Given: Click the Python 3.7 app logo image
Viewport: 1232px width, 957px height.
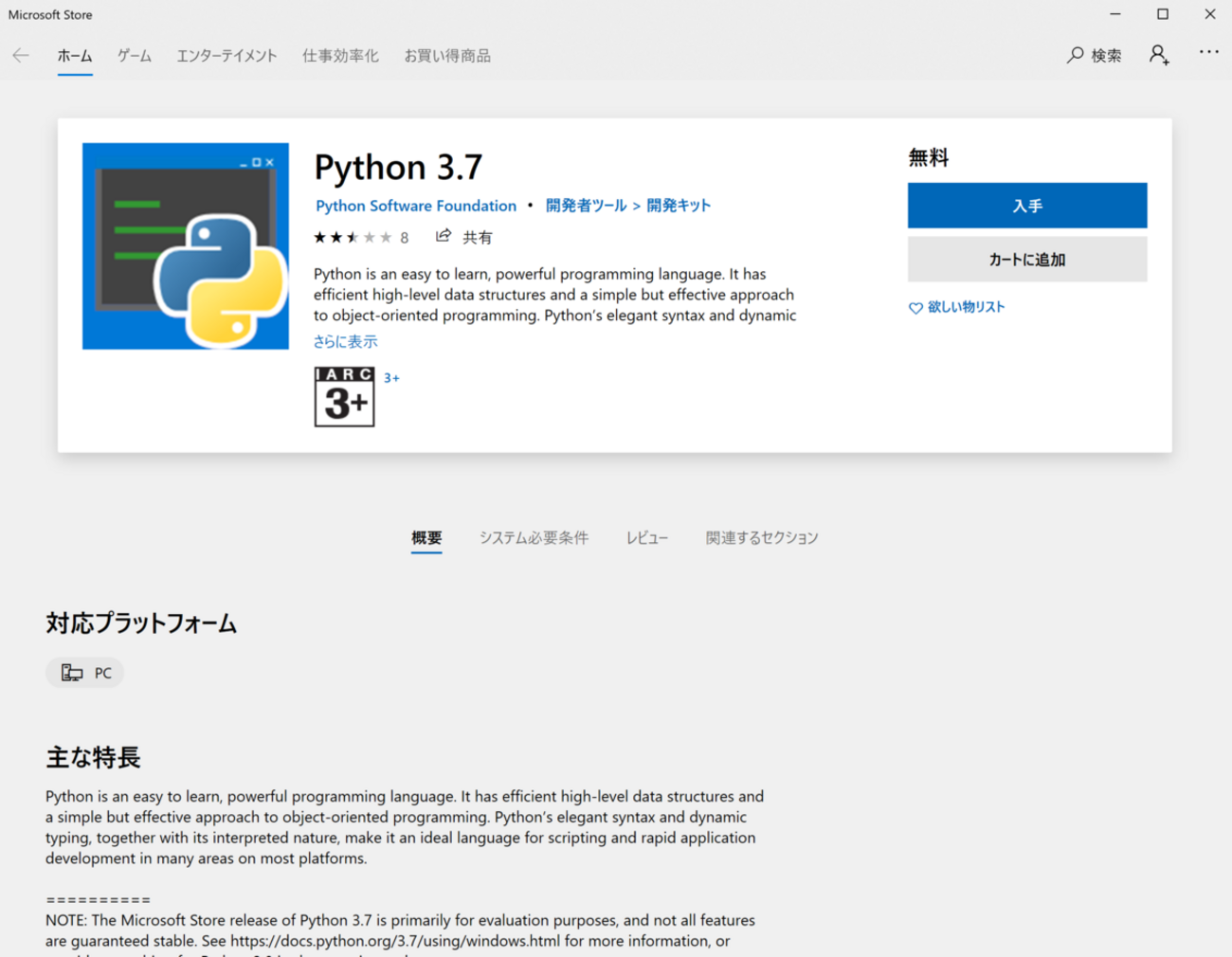Looking at the screenshot, I should 186,246.
